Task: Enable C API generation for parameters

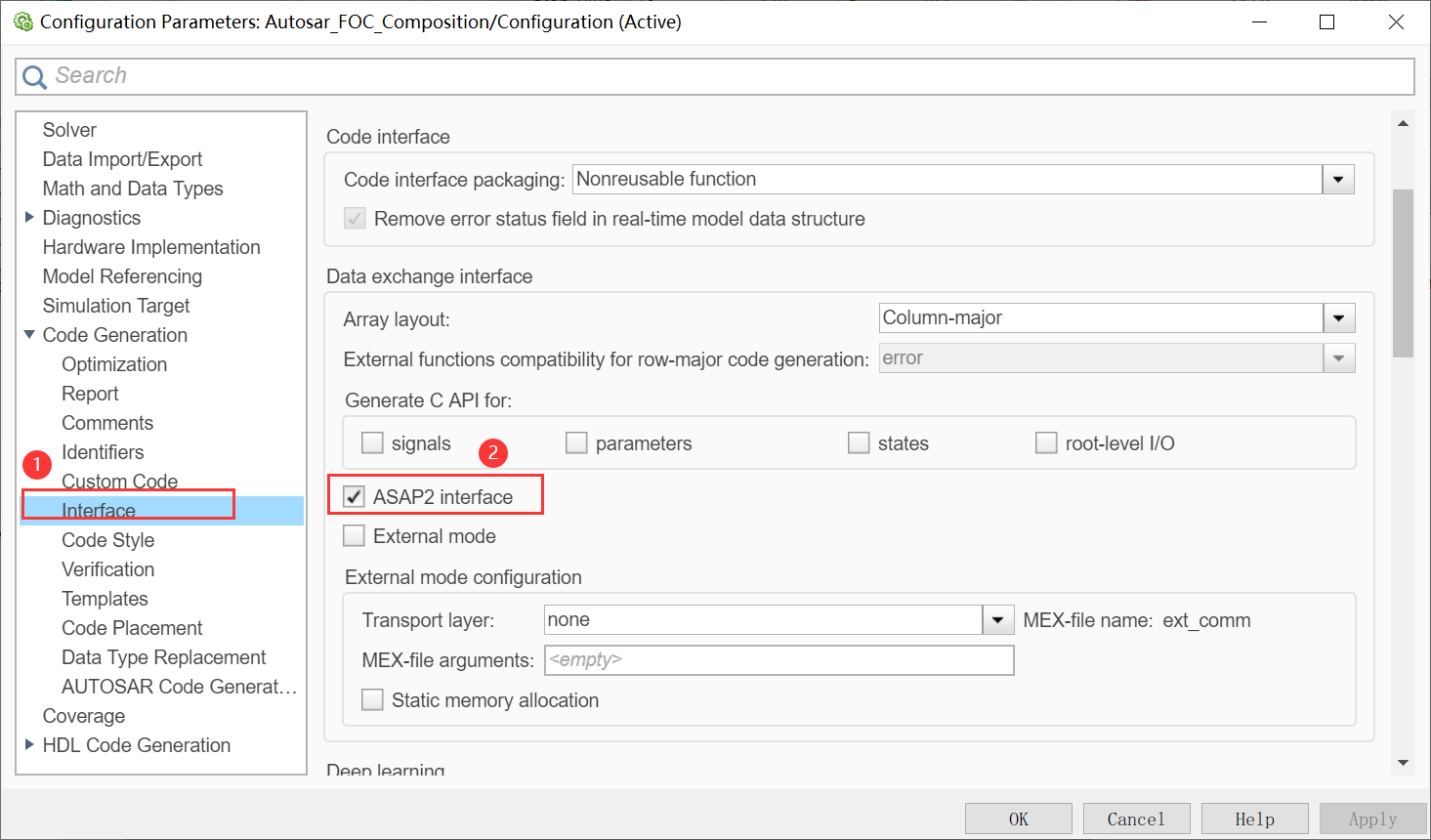Action: [x=576, y=442]
